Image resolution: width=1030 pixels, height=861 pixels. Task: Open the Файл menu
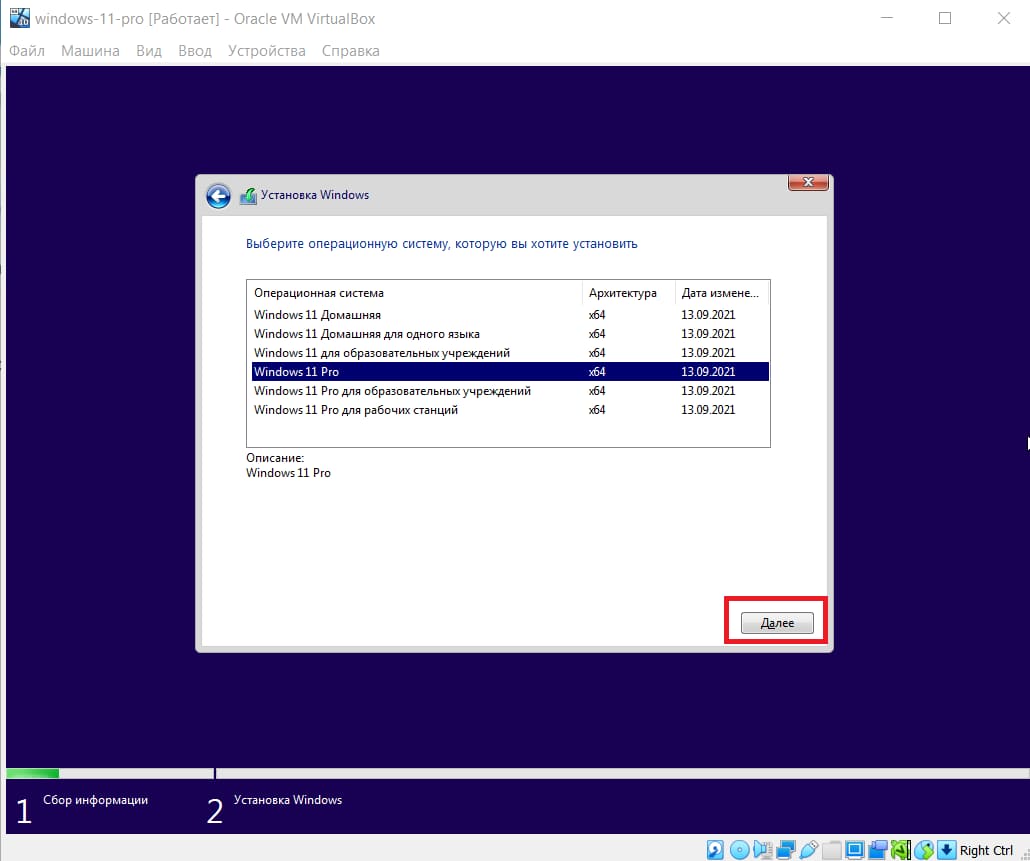click(27, 51)
